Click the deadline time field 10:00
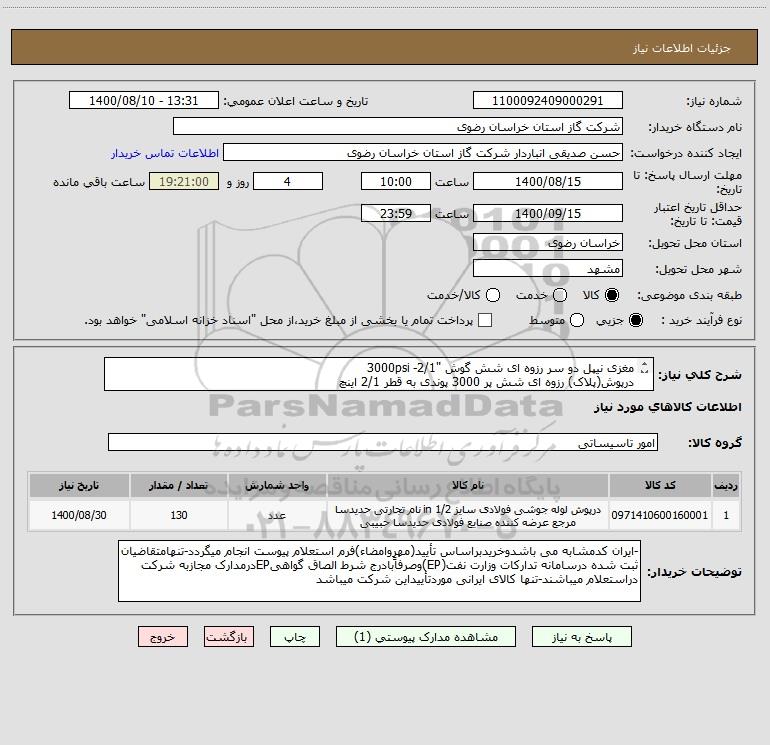Image resolution: width=770 pixels, height=745 pixels. [x=396, y=181]
